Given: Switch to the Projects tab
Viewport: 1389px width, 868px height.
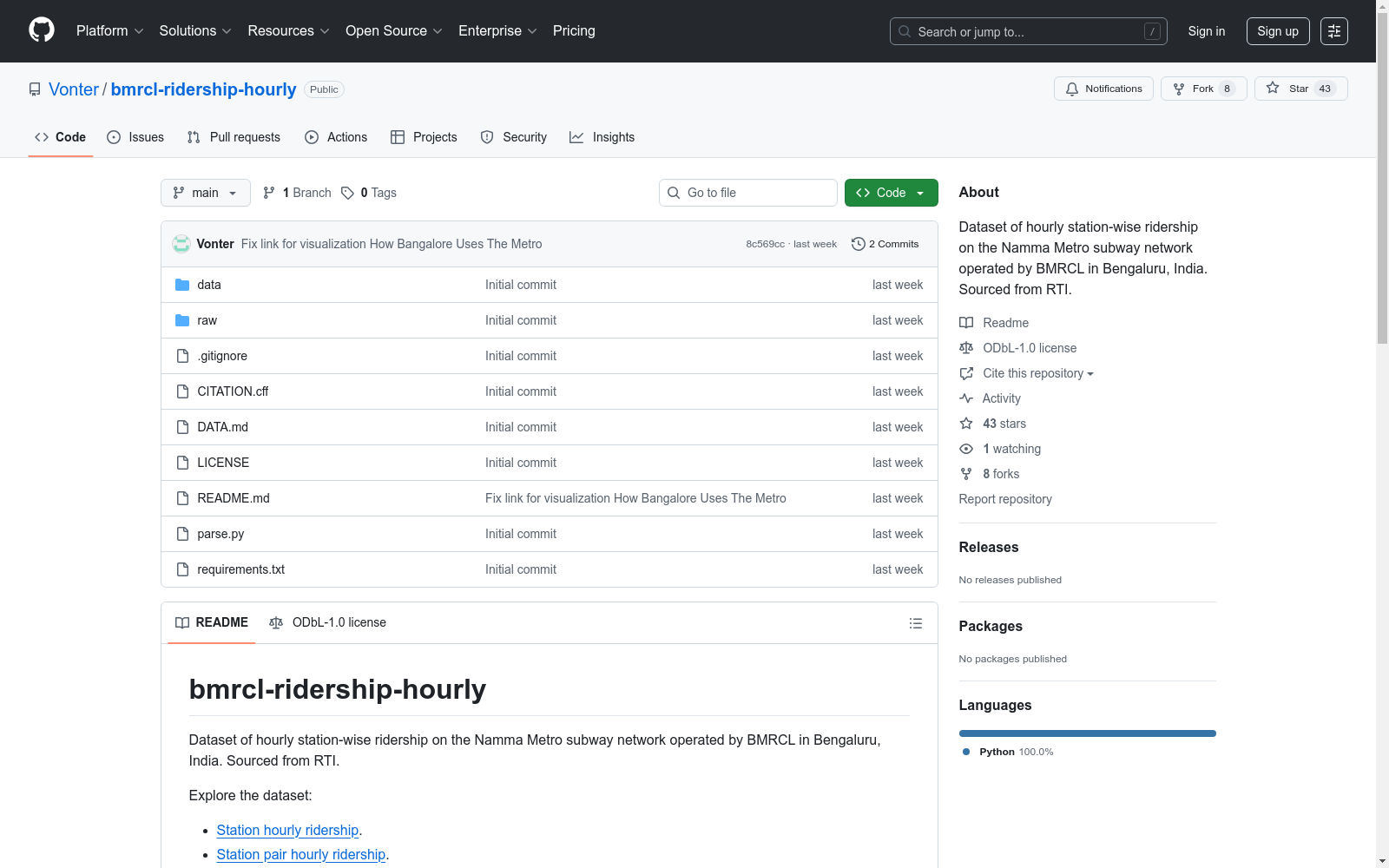Looking at the screenshot, I should pos(424,137).
